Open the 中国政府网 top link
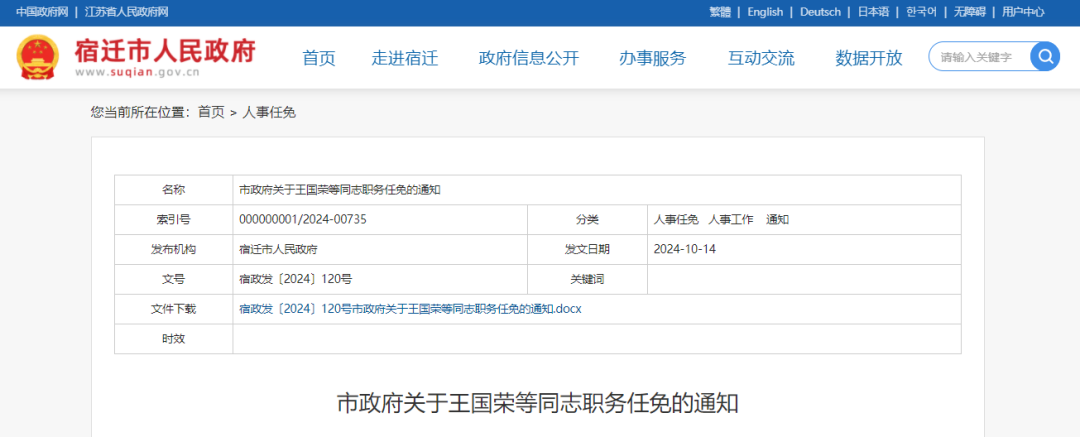1080x437 pixels. coord(42,12)
